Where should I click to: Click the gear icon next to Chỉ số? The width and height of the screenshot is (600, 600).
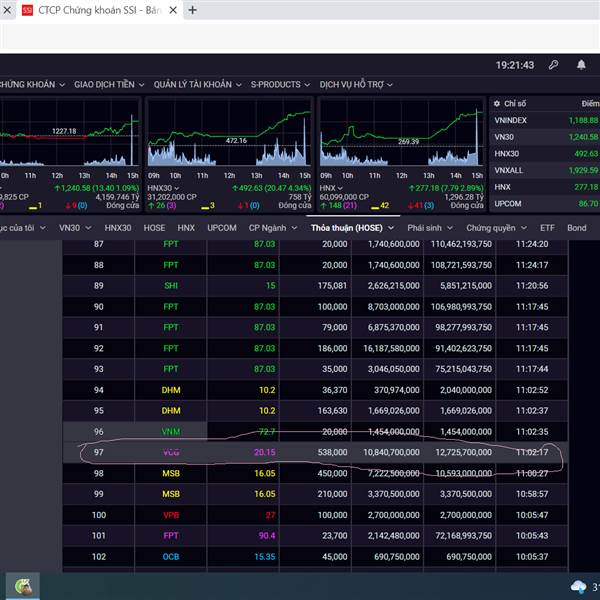pos(497,103)
